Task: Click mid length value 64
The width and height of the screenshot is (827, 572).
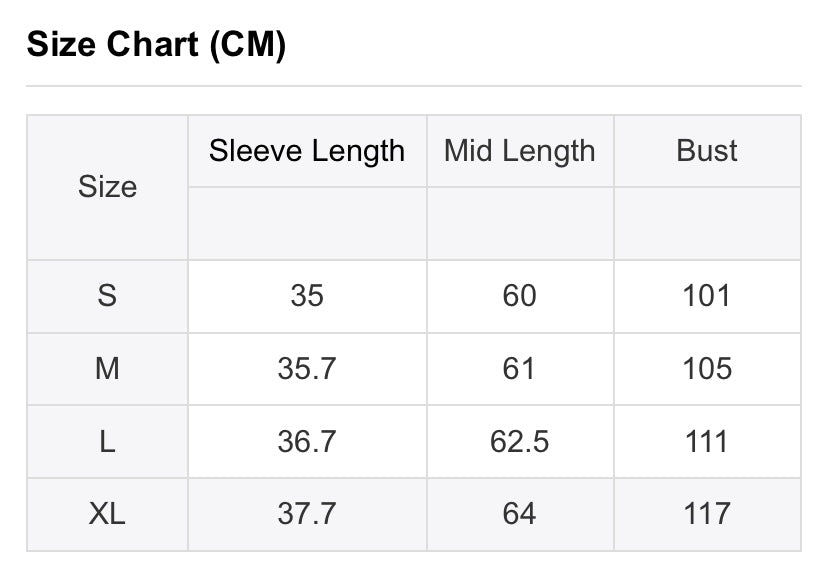Action: (x=520, y=513)
